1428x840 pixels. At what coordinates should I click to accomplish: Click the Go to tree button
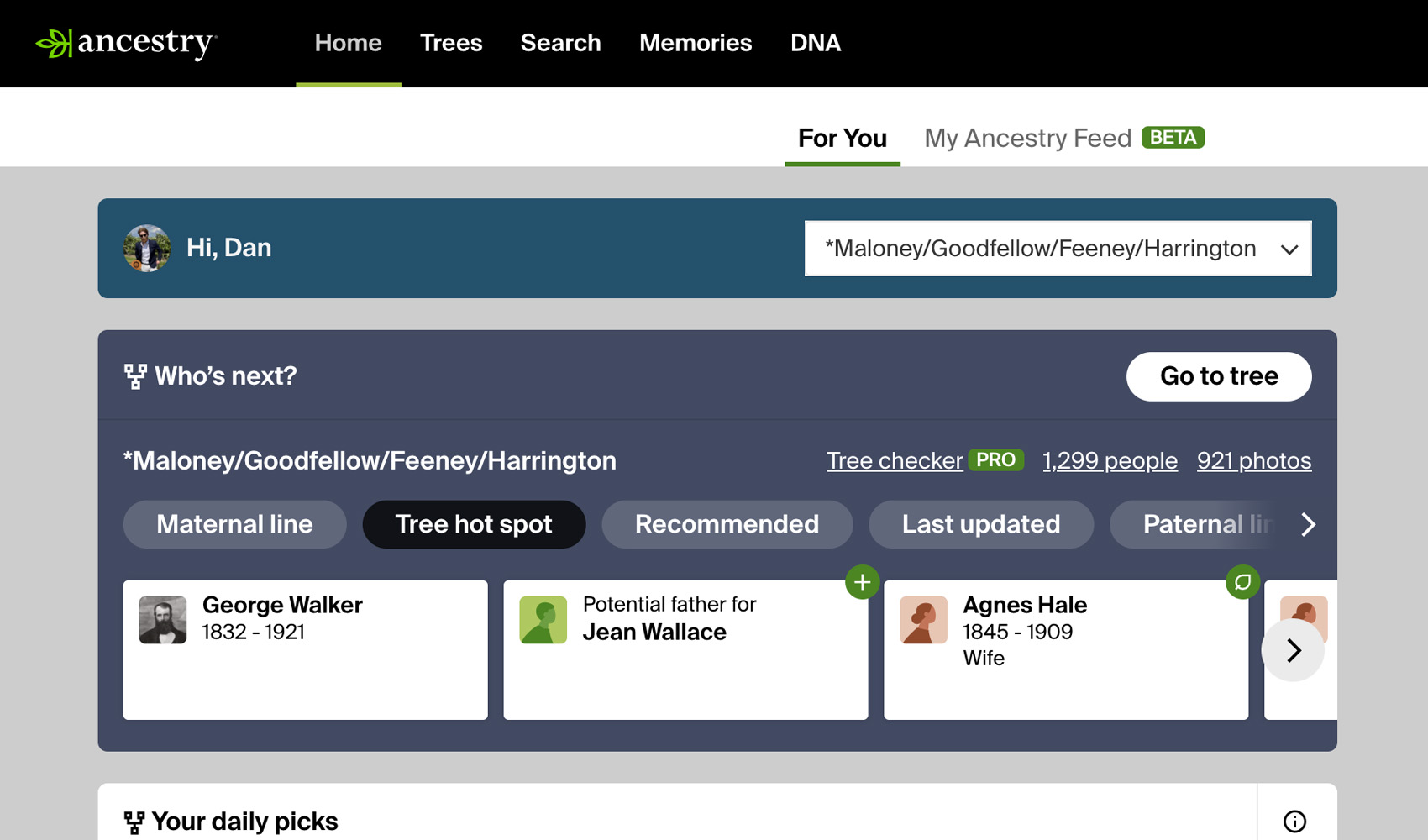(x=1219, y=376)
